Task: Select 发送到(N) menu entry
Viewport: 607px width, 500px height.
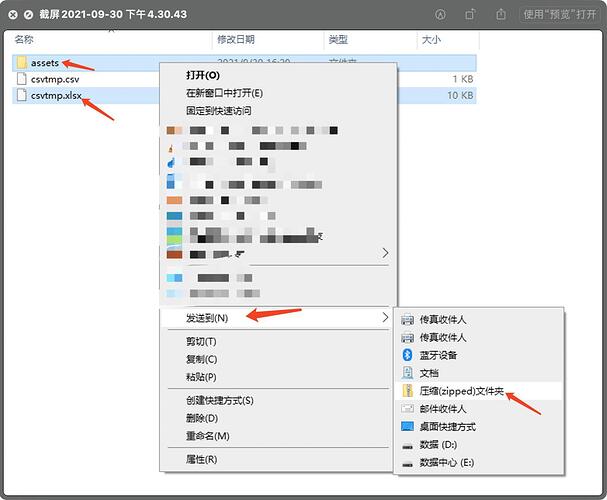Action: click(x=278, y=318)
